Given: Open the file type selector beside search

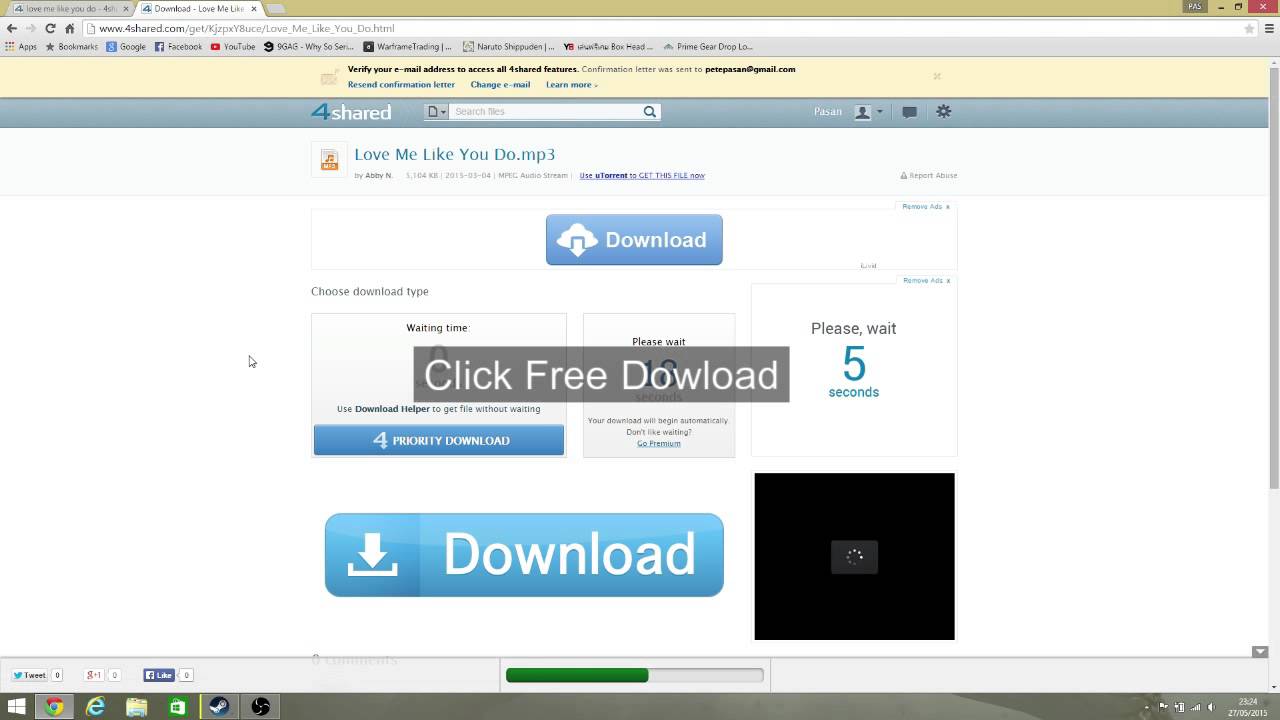Looking at the screenshot, I should pyautogui.click(x=436, y=112).
